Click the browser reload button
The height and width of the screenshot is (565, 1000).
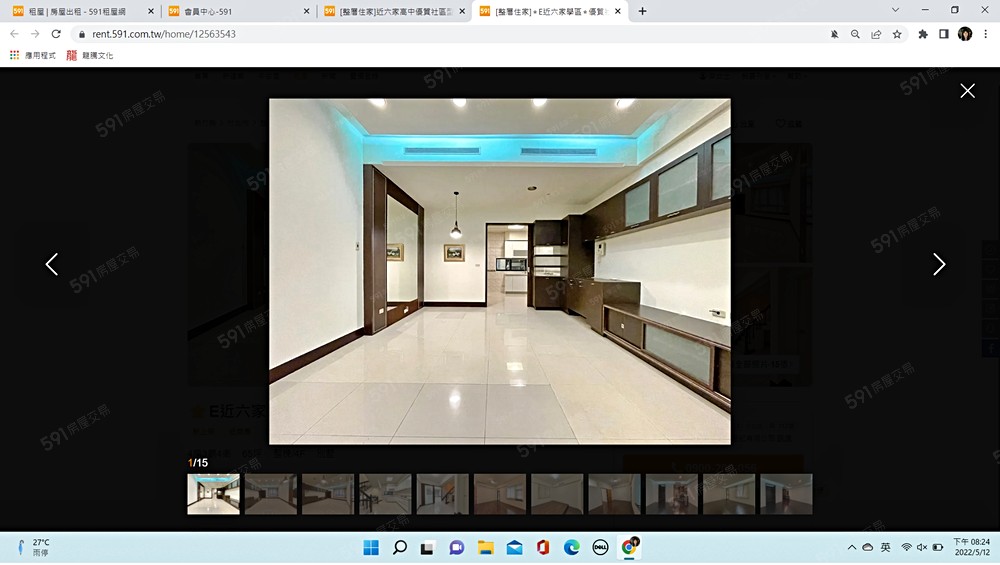pyautogui.click(x=55, y=34)
